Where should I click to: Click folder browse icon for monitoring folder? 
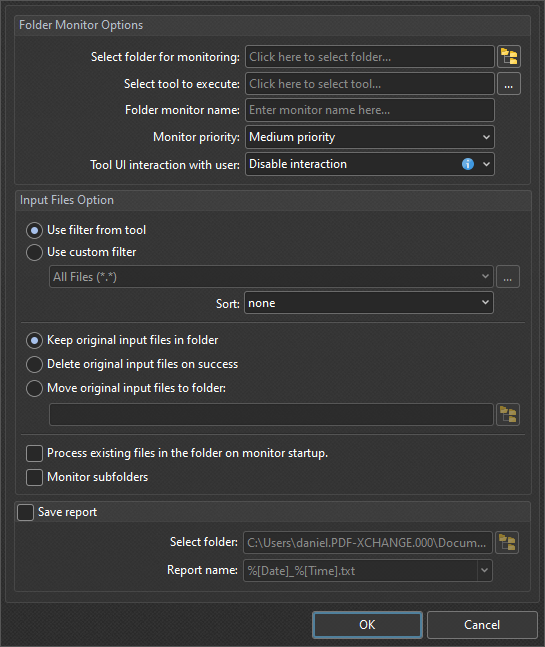pyautogui.click(x=509, y=57)
